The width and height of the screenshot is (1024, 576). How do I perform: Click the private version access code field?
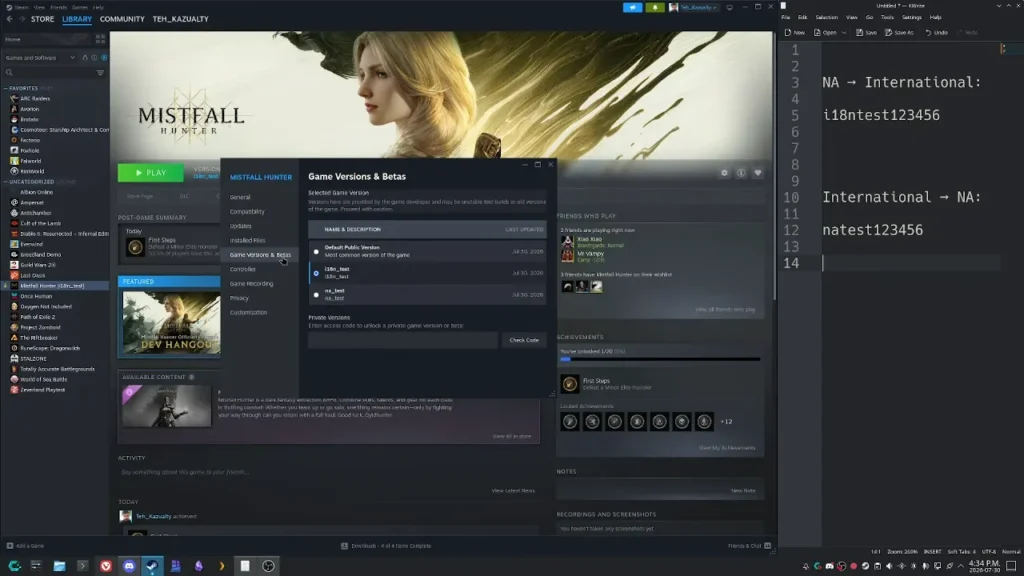point(402,340)
